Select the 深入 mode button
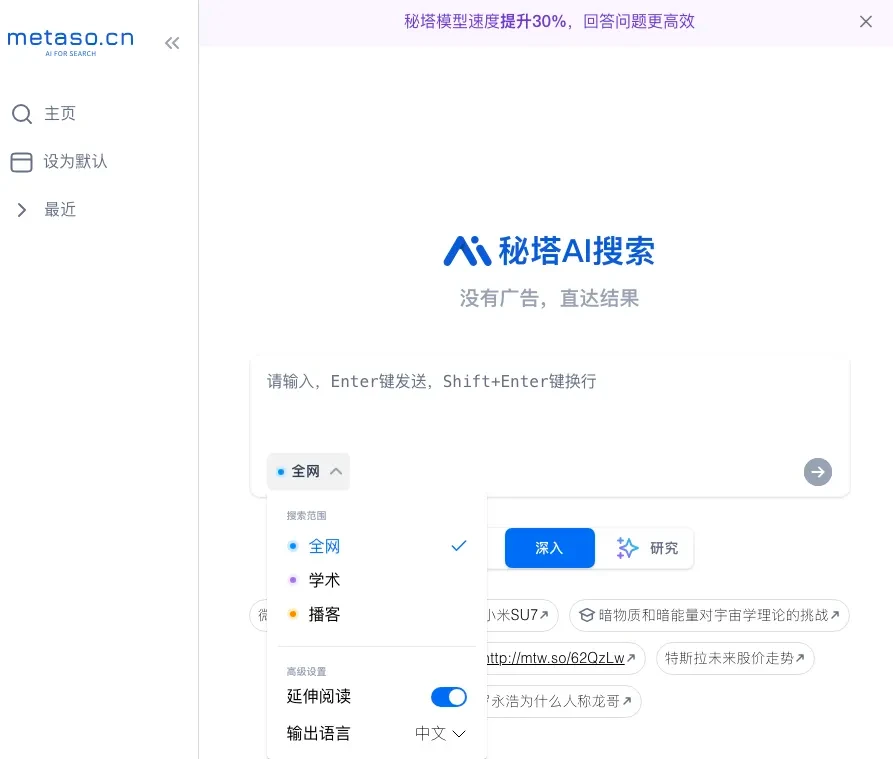This screenshot has height=759, width=893. [x=550, y=548]
